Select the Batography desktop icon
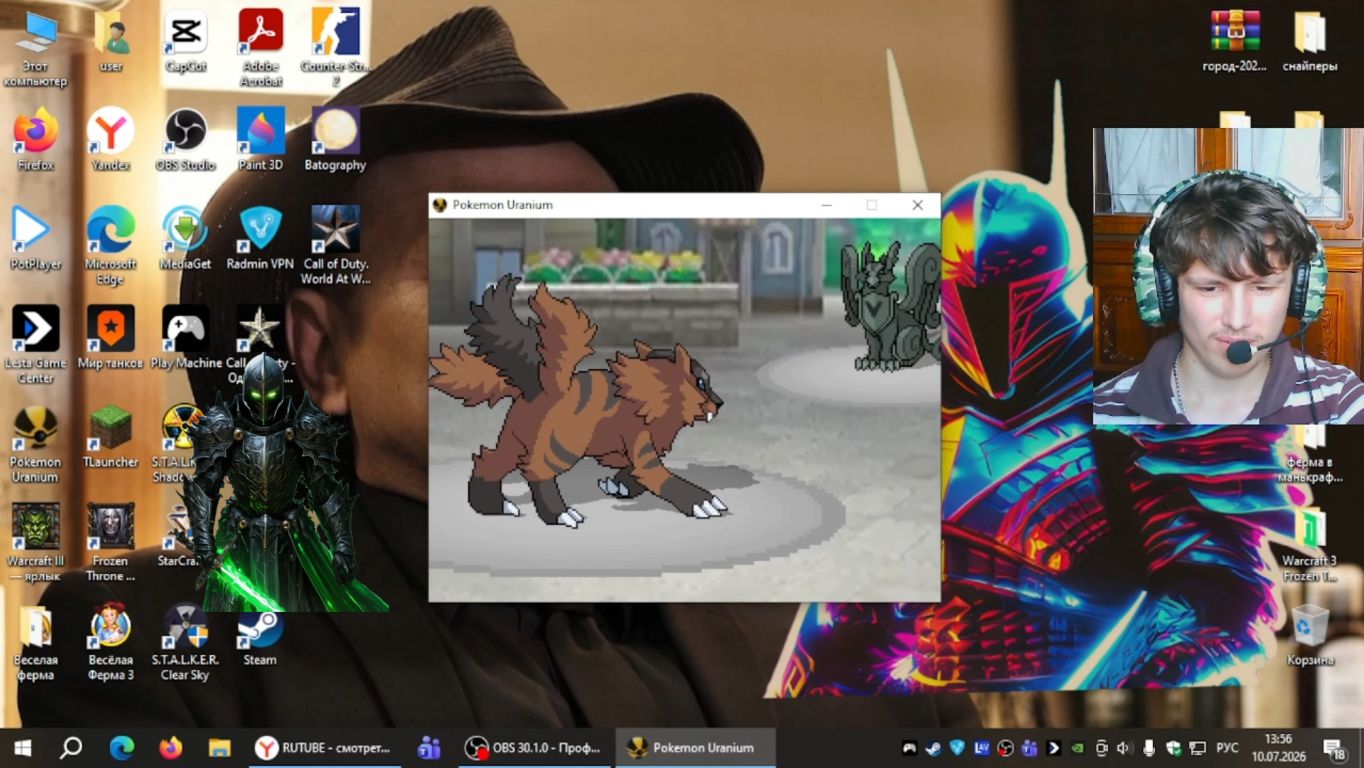The height and width of the screenshot is (768, 1364). click(335, 139)
